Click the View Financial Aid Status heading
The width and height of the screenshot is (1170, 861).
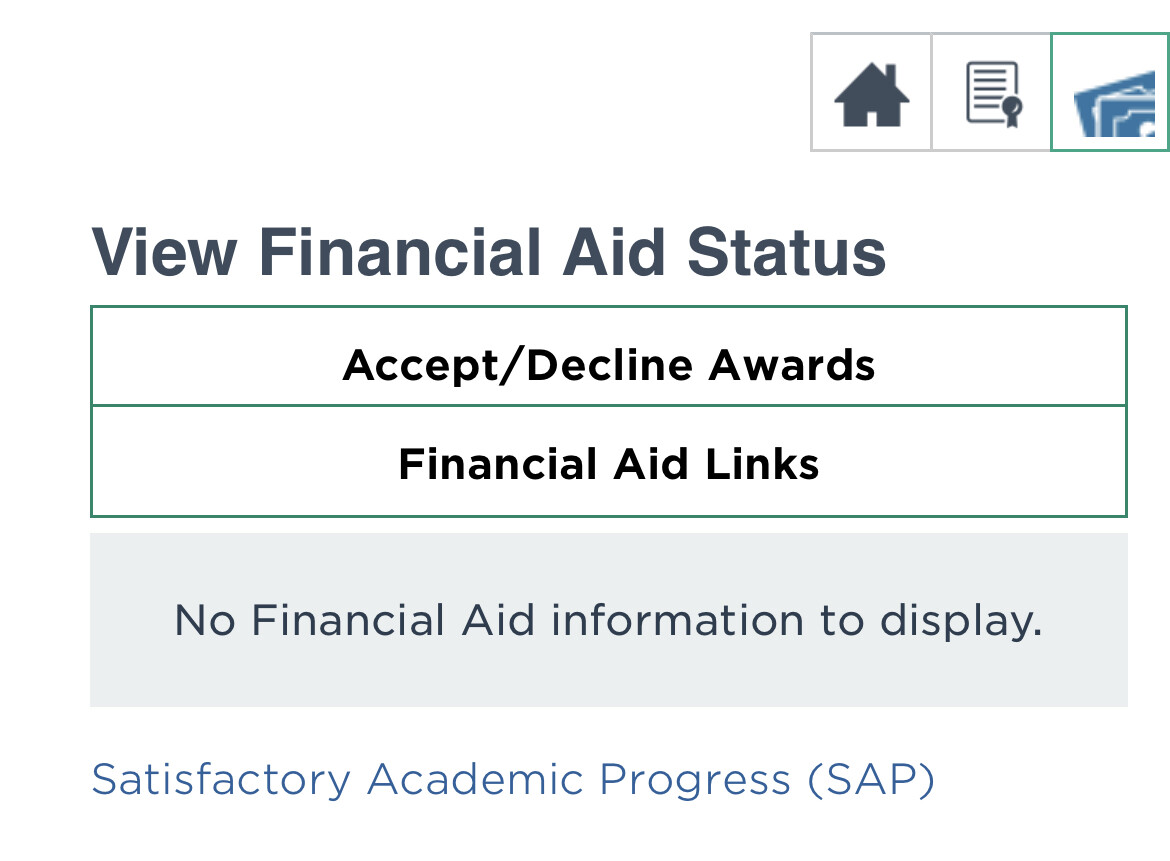[x=488, y=252]
